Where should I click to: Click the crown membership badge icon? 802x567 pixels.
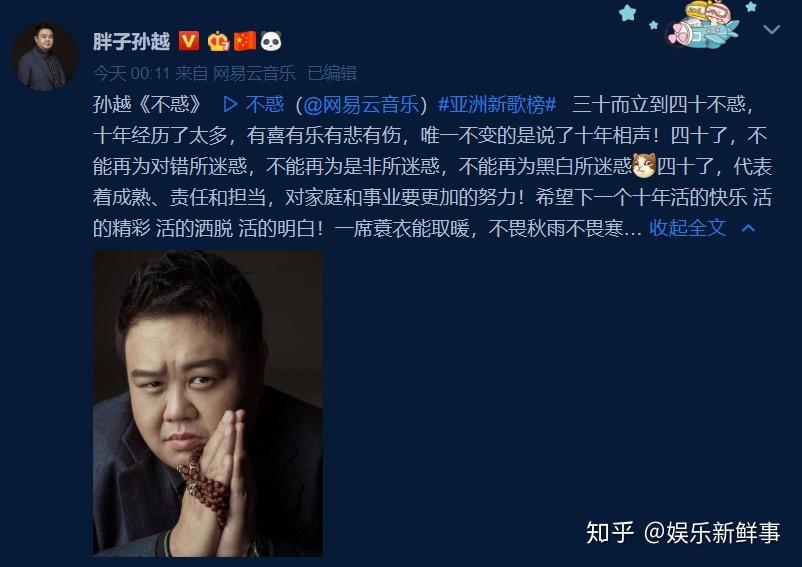point(218,41)
